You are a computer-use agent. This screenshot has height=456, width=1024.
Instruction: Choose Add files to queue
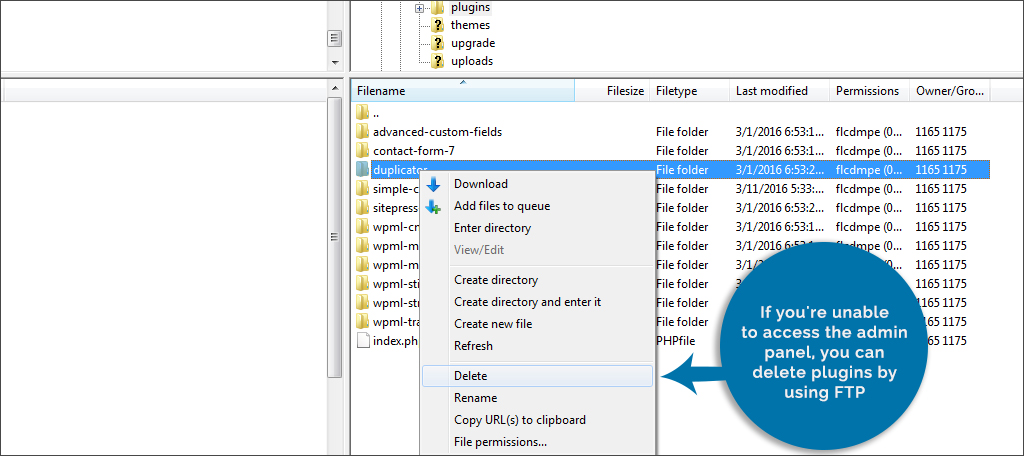click(537, 206)
